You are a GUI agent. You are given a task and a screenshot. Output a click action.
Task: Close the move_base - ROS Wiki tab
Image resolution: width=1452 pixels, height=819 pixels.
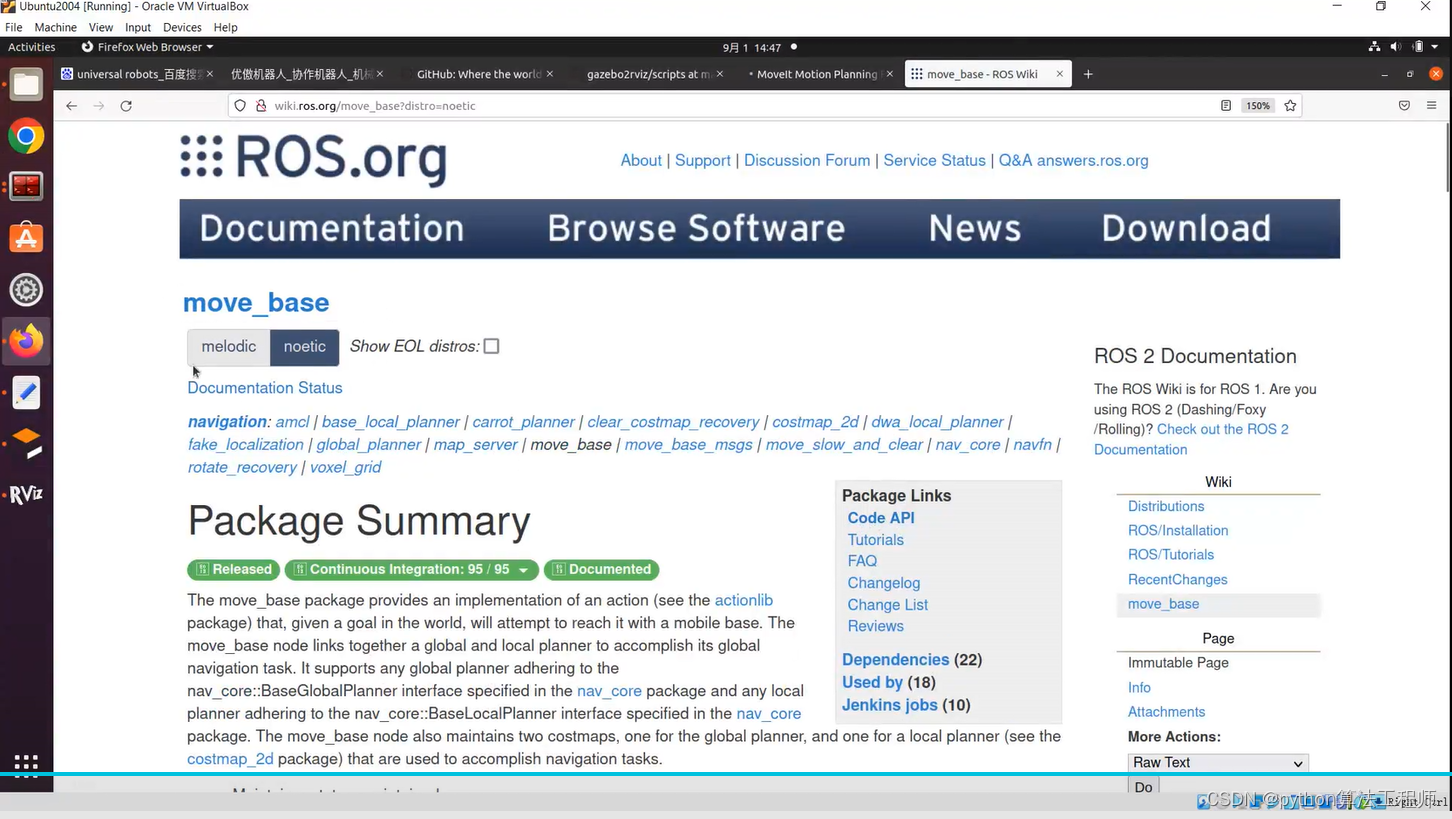(x=1060, y=74)
